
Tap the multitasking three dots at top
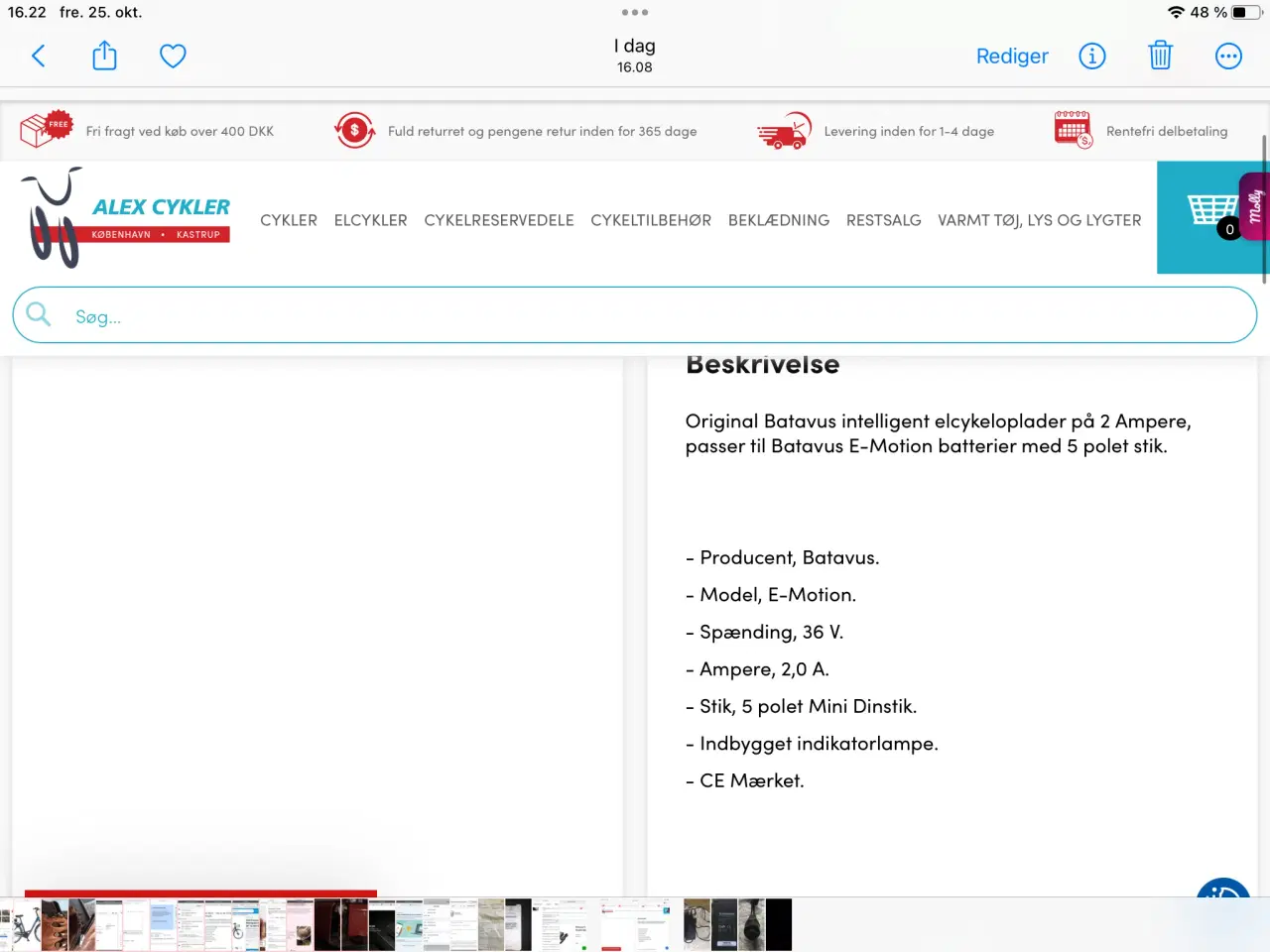635,13
